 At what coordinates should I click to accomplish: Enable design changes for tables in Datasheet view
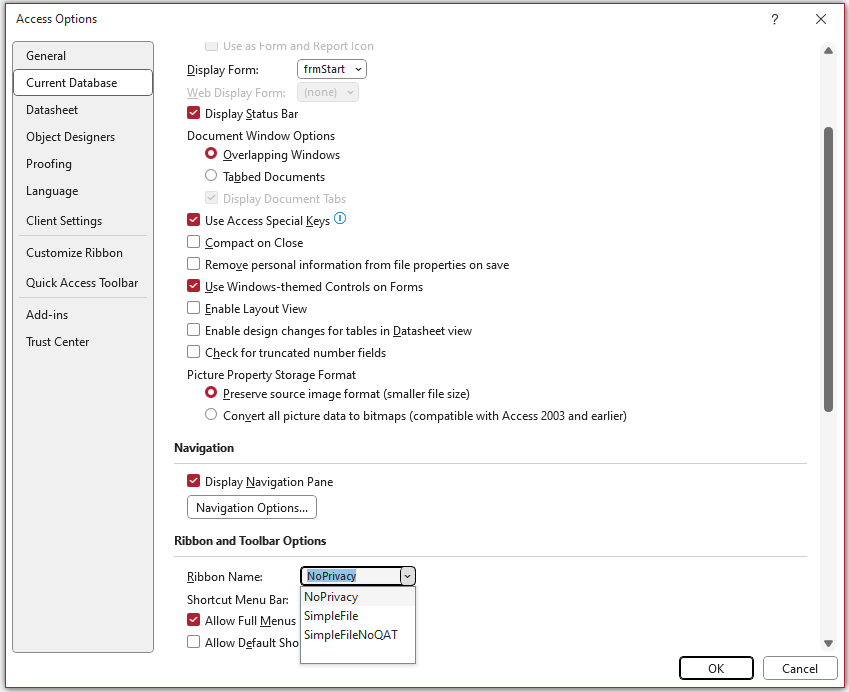(x=193, y=330)
